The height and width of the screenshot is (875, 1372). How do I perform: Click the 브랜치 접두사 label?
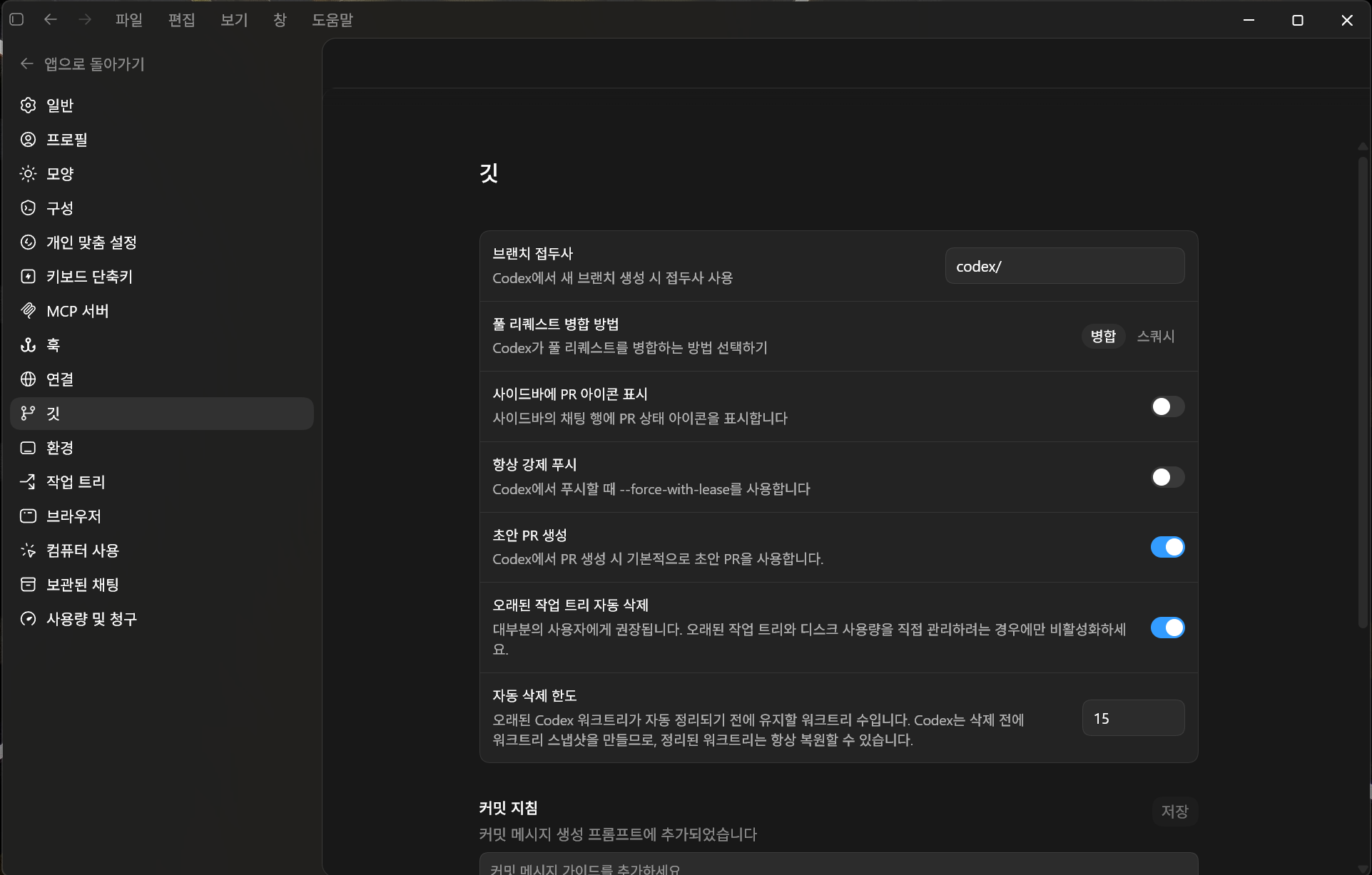[533, 254]
